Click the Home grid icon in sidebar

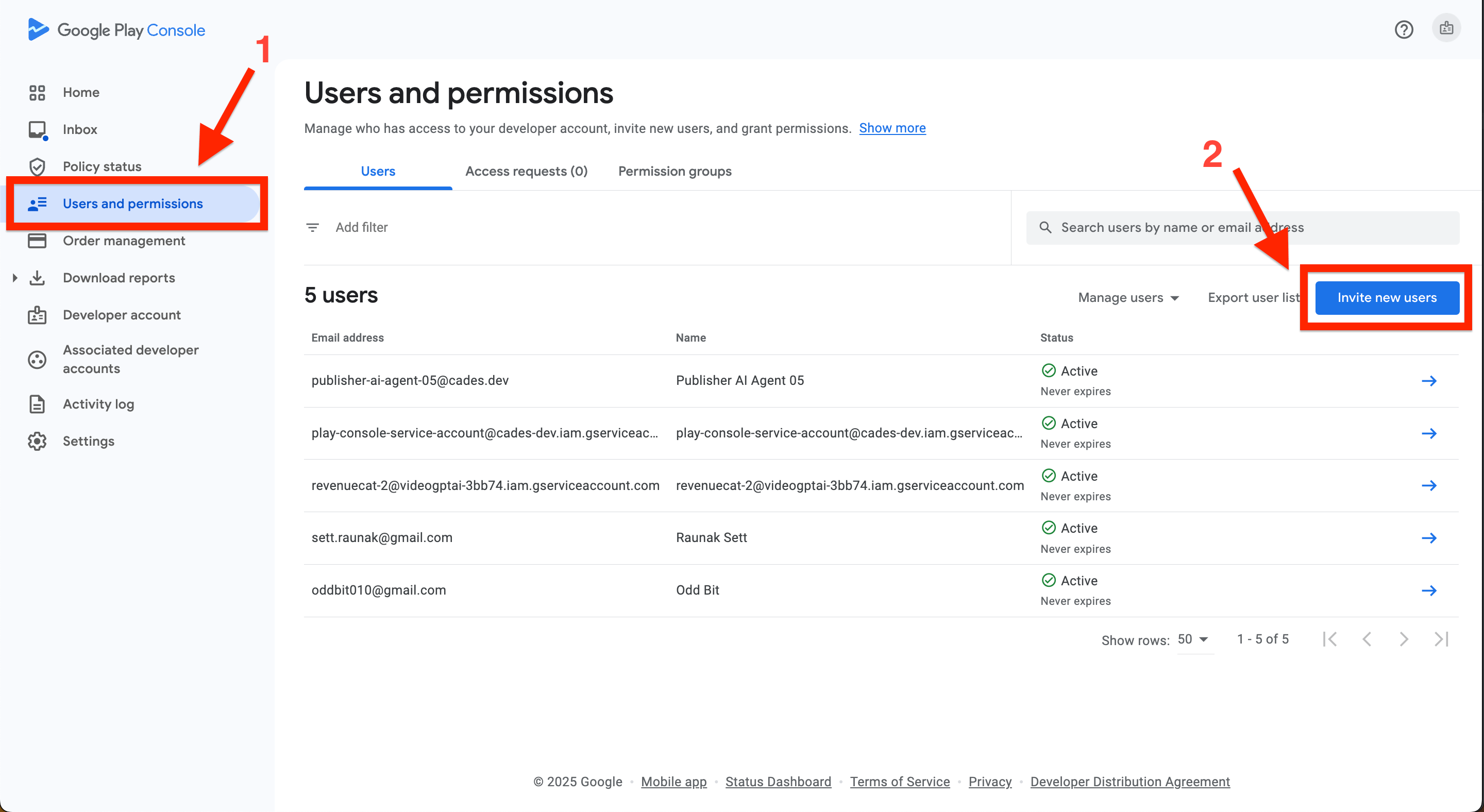pyautogui.click(x=37, y=93)
